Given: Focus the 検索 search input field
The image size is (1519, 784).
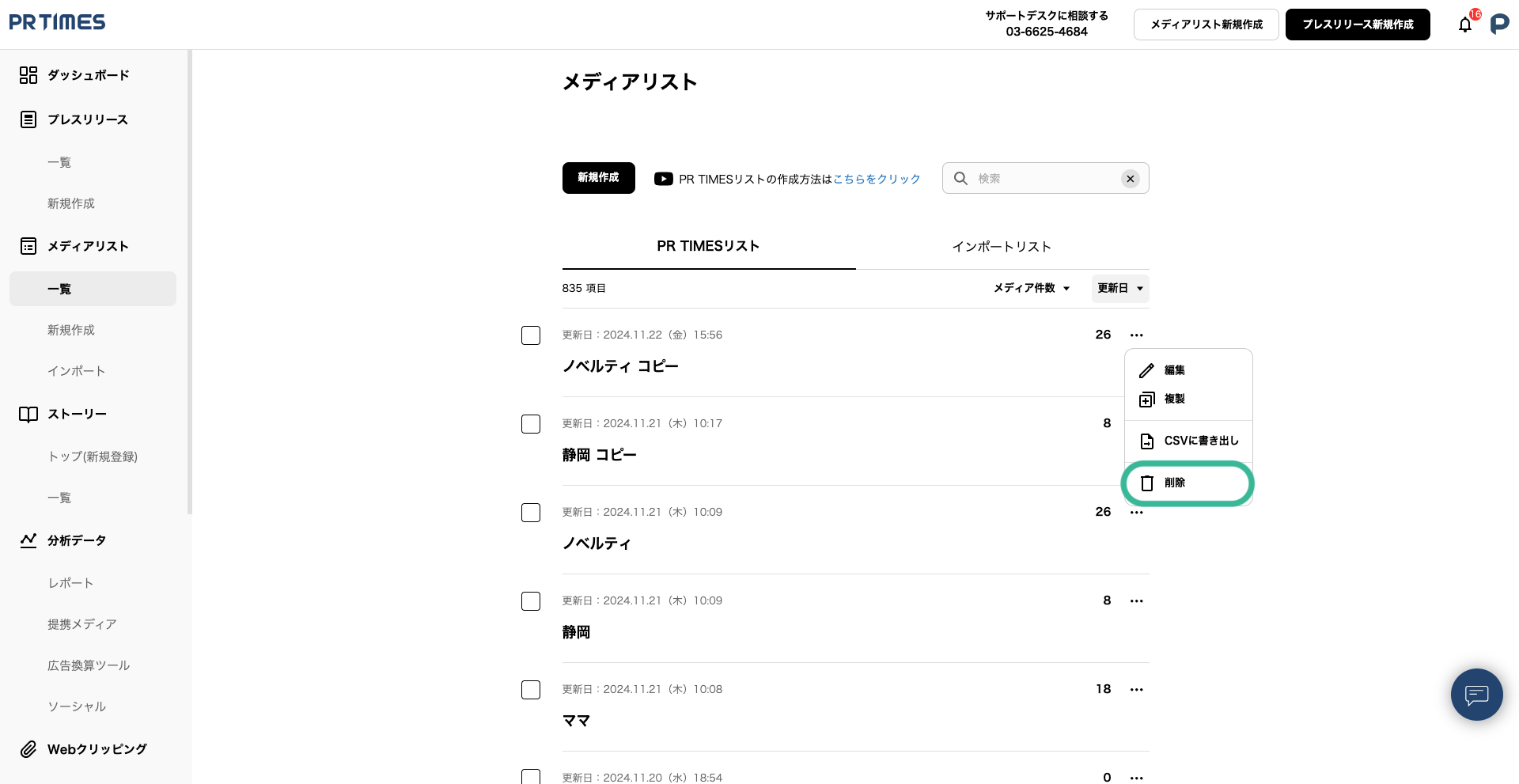Looking at the screenshot, I should point(1044,179).
